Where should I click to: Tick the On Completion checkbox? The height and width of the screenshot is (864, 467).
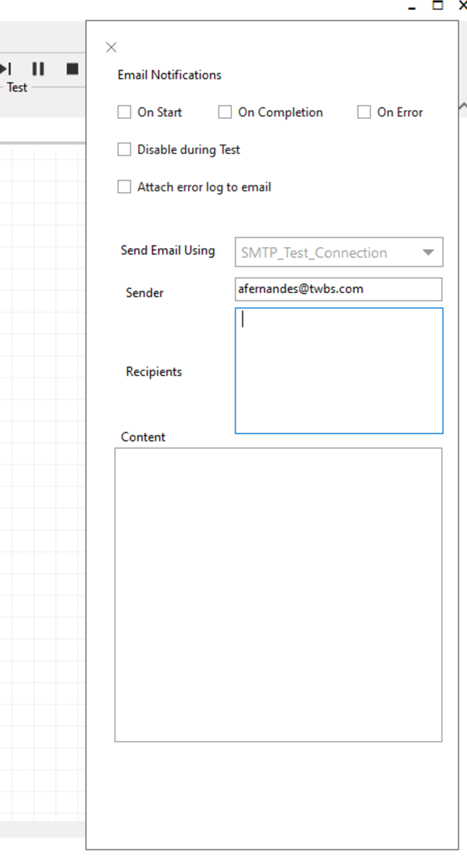tap(225, 112)
